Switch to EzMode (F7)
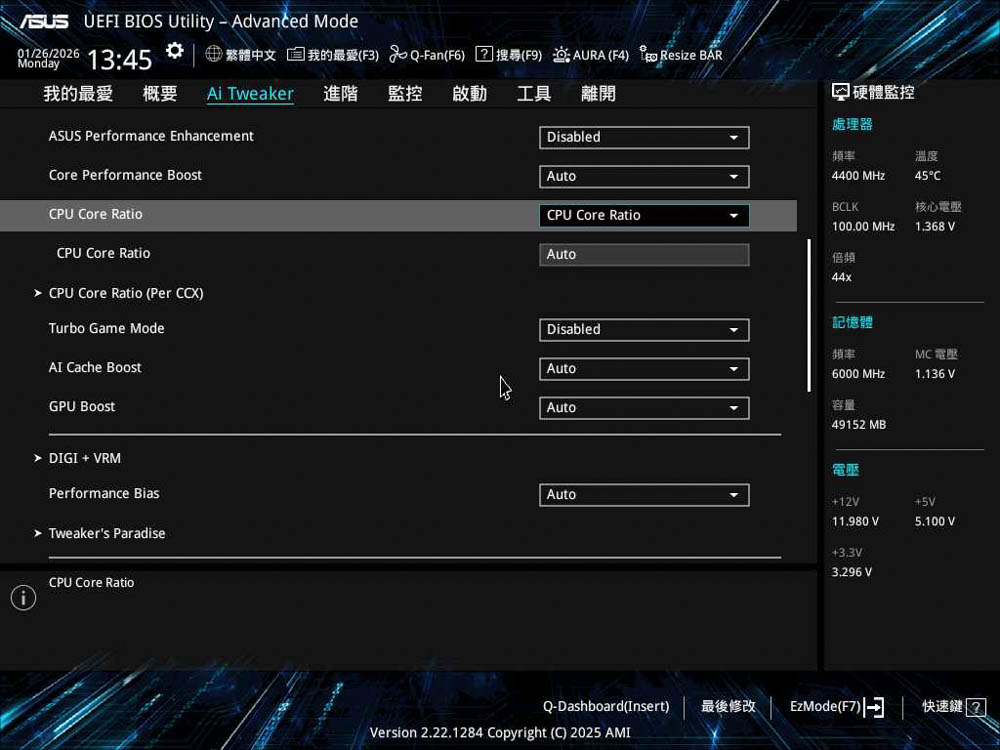The image size is (1000, 750). pyautogui.click(x=836, y=707)
